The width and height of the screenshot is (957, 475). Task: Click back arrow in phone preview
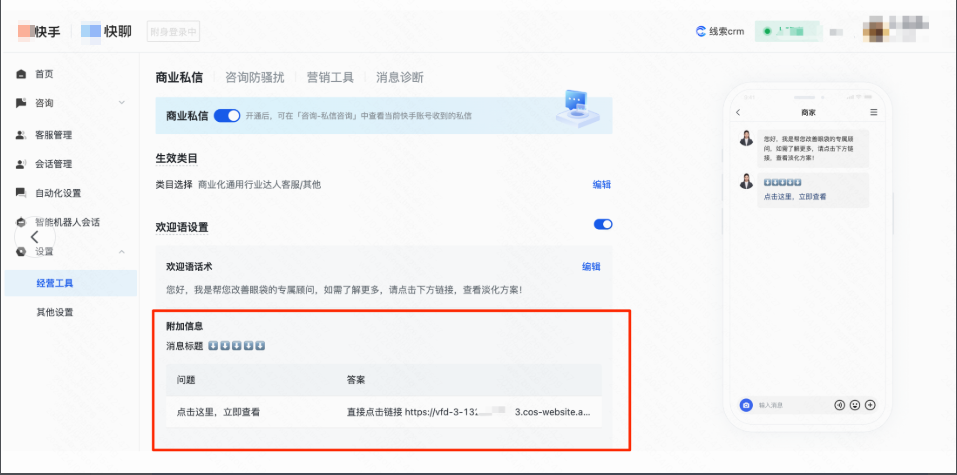pos(738,112)
